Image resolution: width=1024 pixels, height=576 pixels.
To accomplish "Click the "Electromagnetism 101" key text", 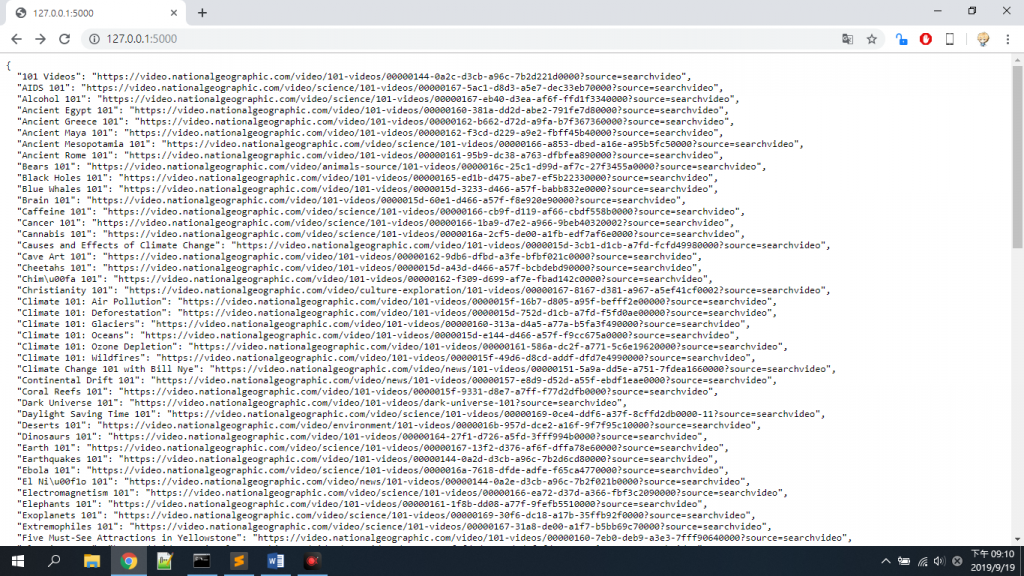I will (78, 493).
